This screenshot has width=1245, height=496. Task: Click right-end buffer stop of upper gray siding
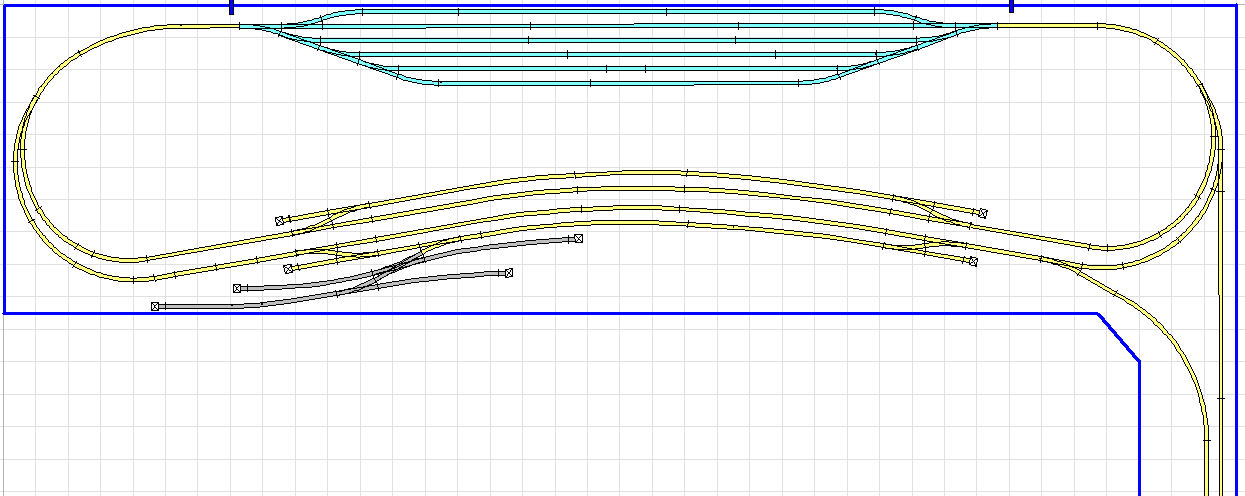578,239
